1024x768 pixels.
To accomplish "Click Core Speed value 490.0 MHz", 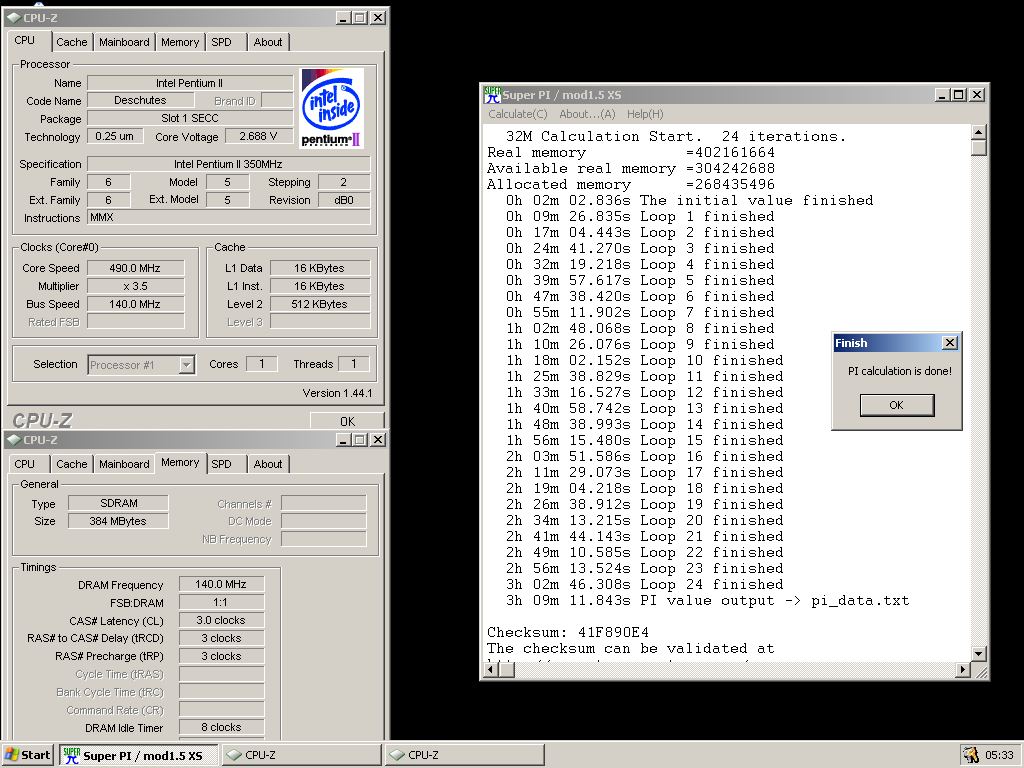I will [x=135, y=268].
